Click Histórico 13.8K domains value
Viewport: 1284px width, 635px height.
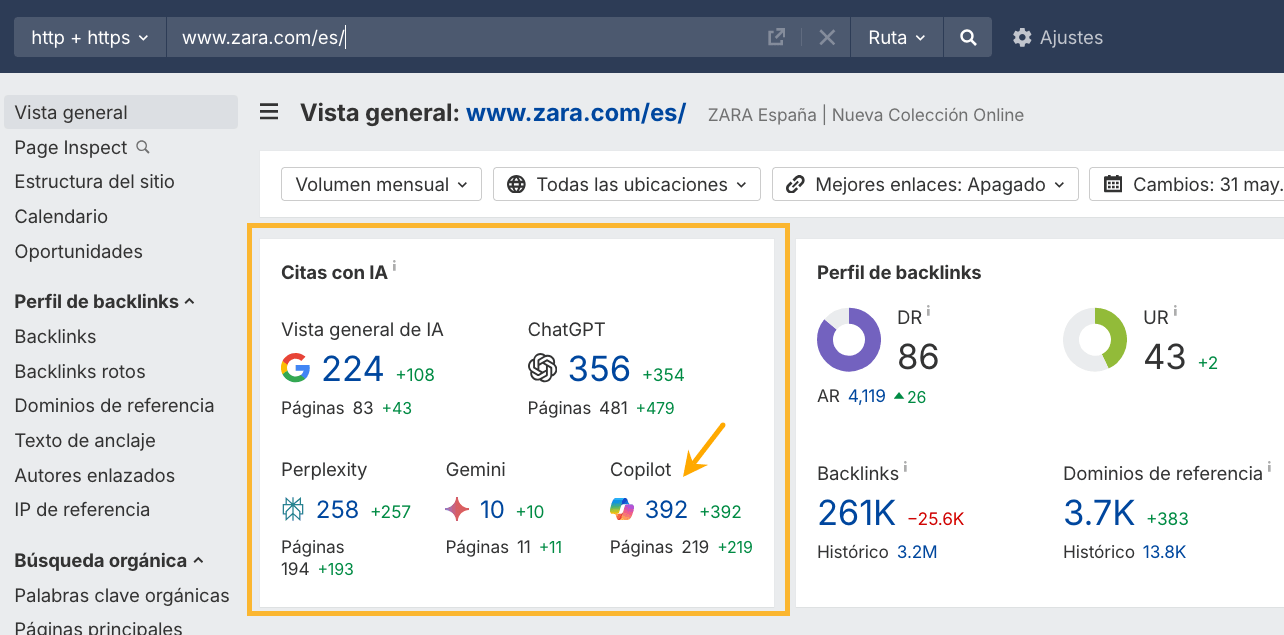point(1164,552)
